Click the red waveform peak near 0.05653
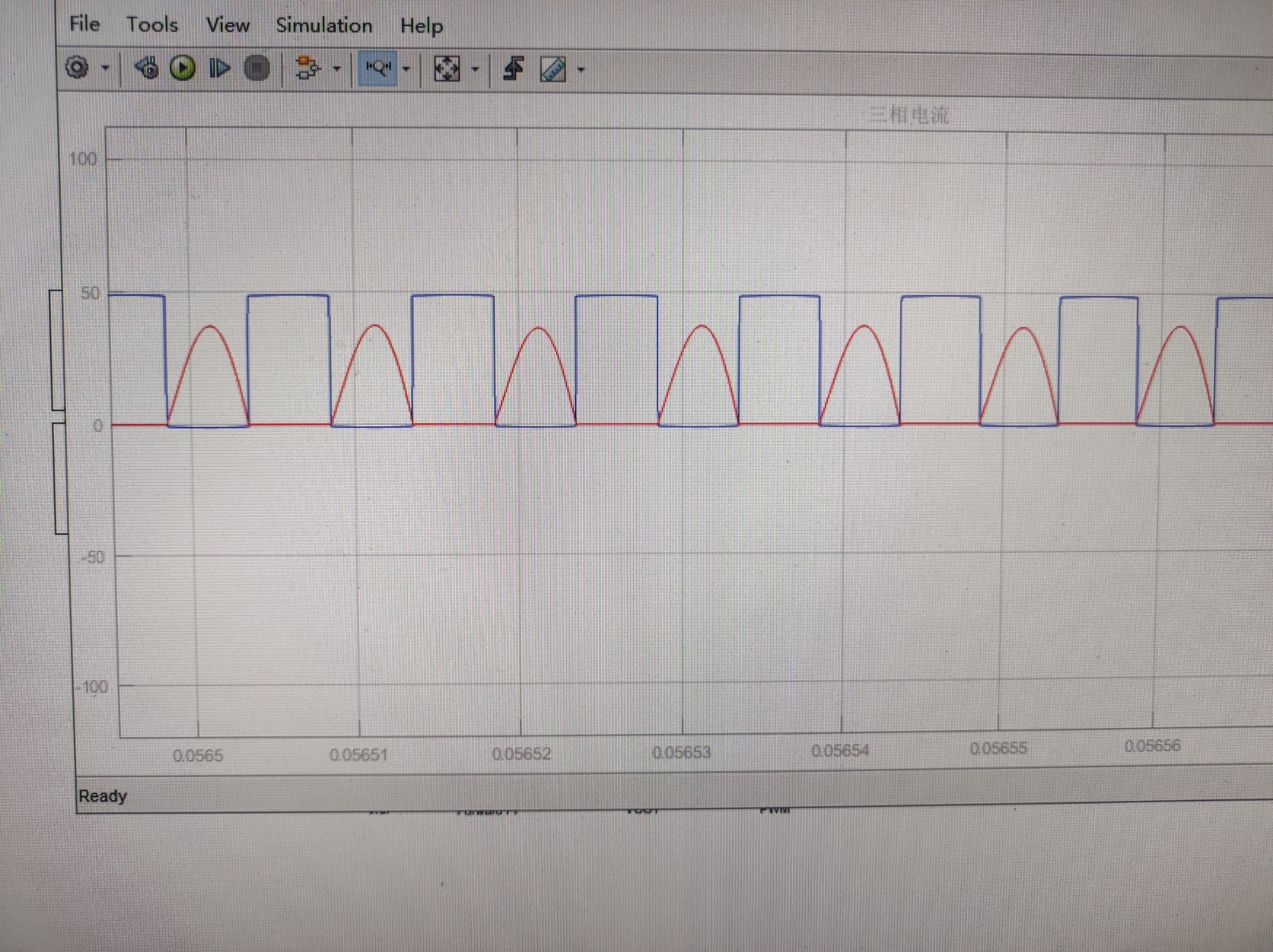 701,326
